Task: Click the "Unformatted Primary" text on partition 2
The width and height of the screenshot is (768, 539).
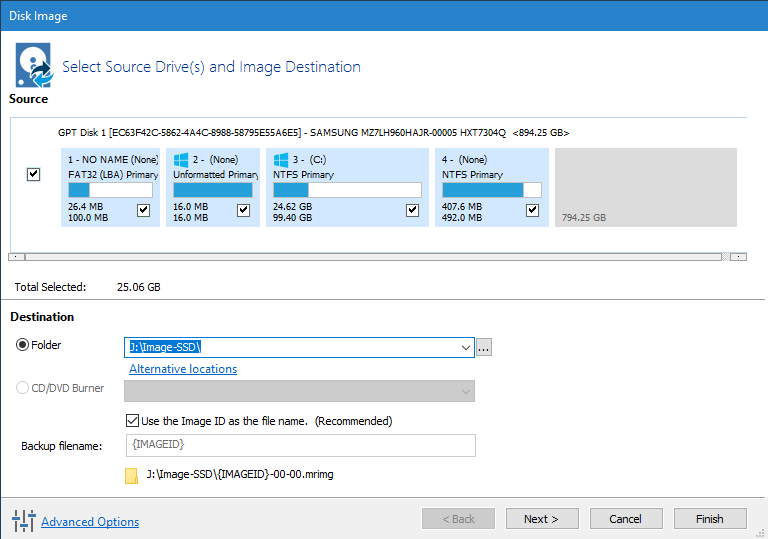Action: coord(216,174)
